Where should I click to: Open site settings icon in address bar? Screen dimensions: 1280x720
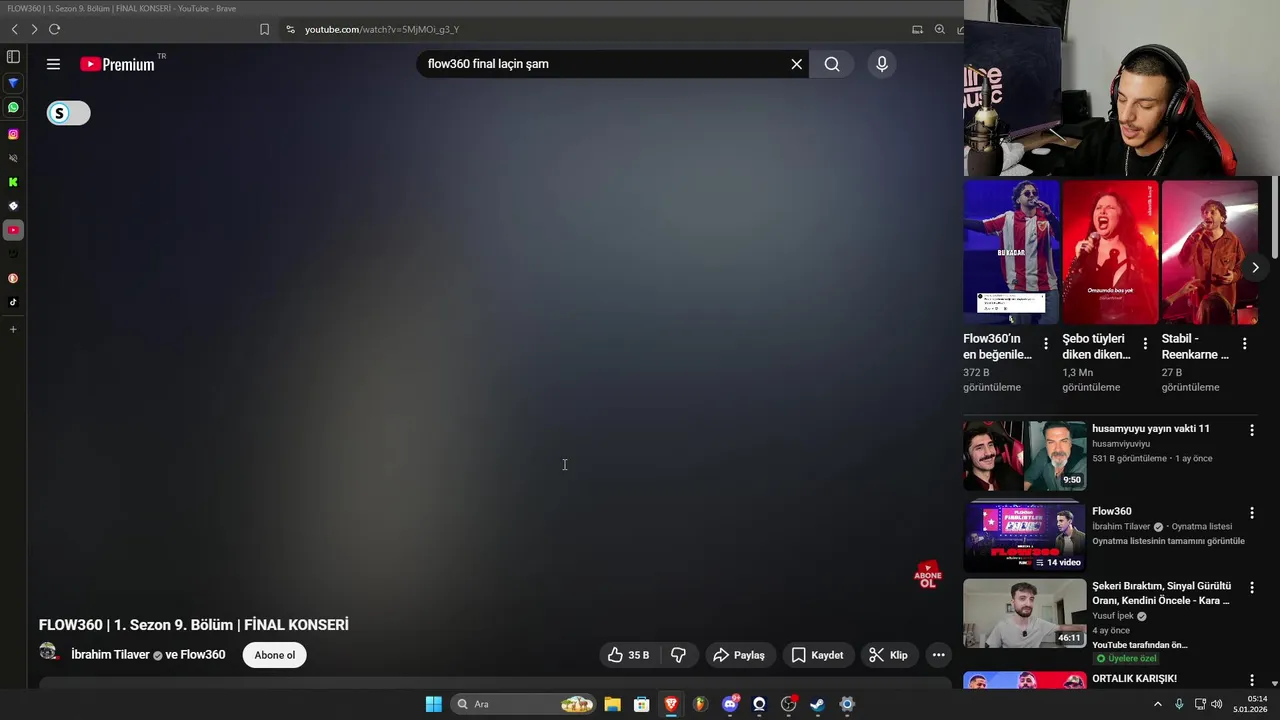291,29
